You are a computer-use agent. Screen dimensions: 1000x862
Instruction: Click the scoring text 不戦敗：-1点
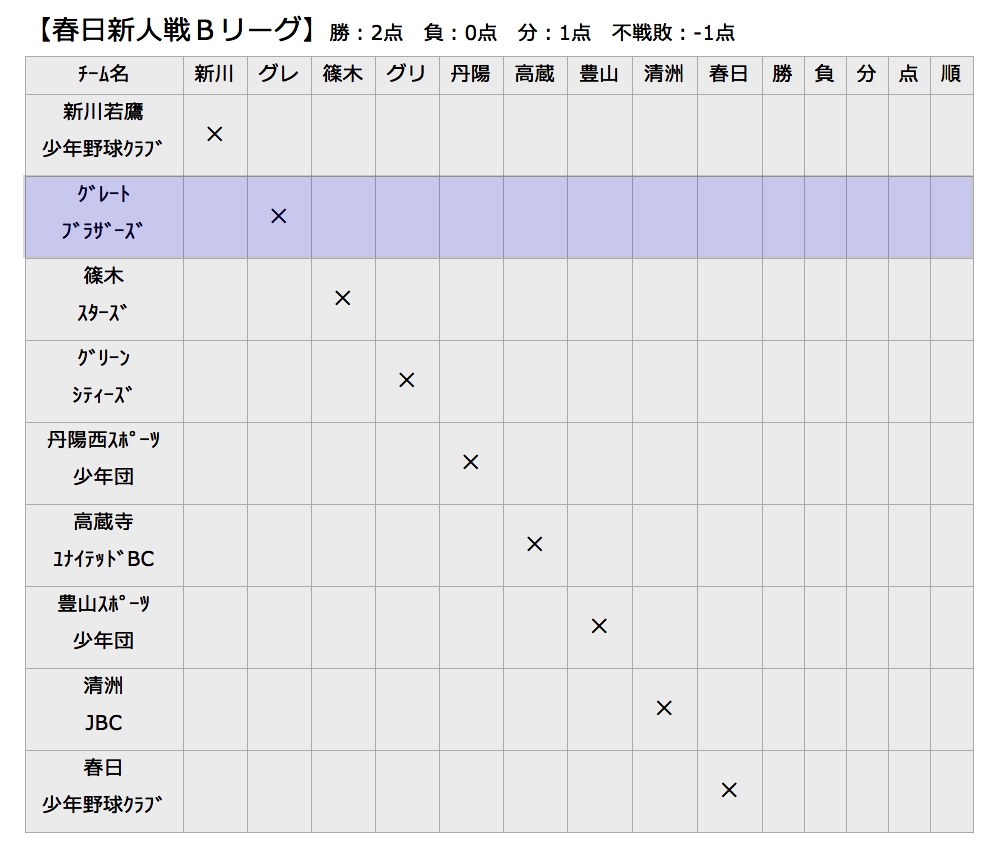click(673, 33)
